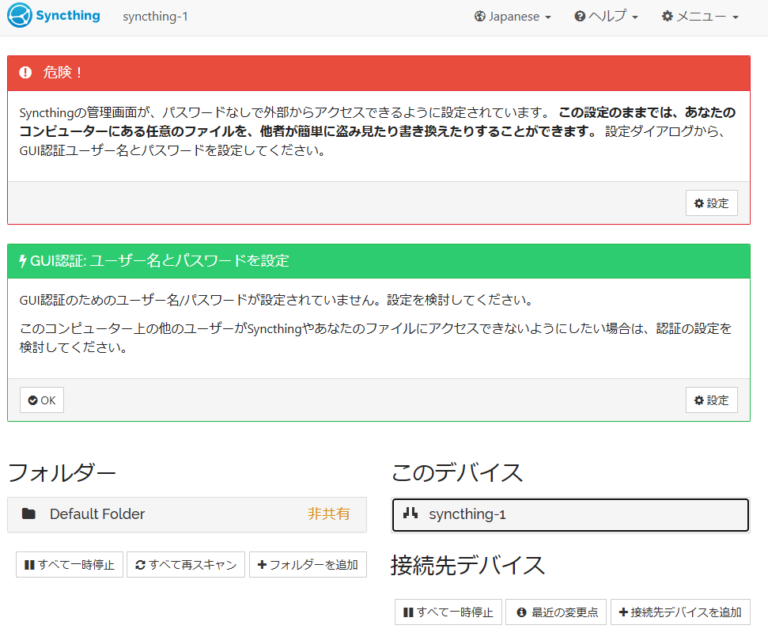This screenshot has height=629, width=768.
Task: Add a device with 接続先デバイスを追加
Action: [680, 612]
